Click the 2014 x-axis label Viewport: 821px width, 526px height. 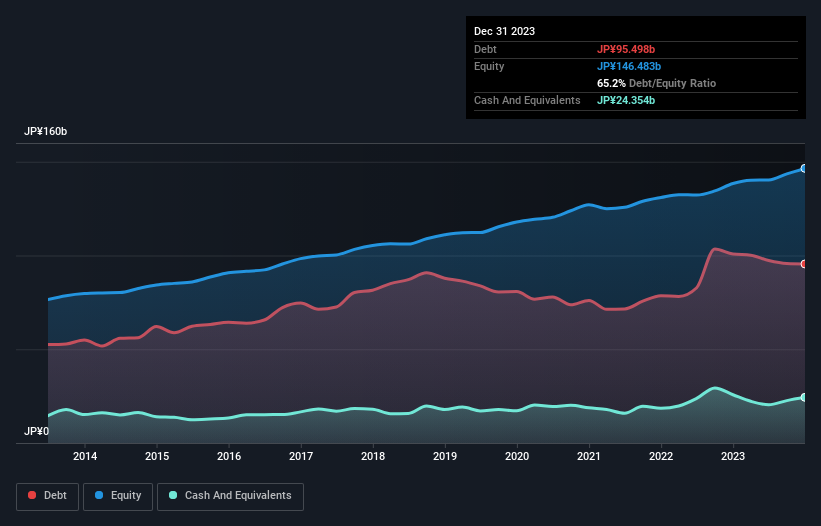(x=85, y=456)
